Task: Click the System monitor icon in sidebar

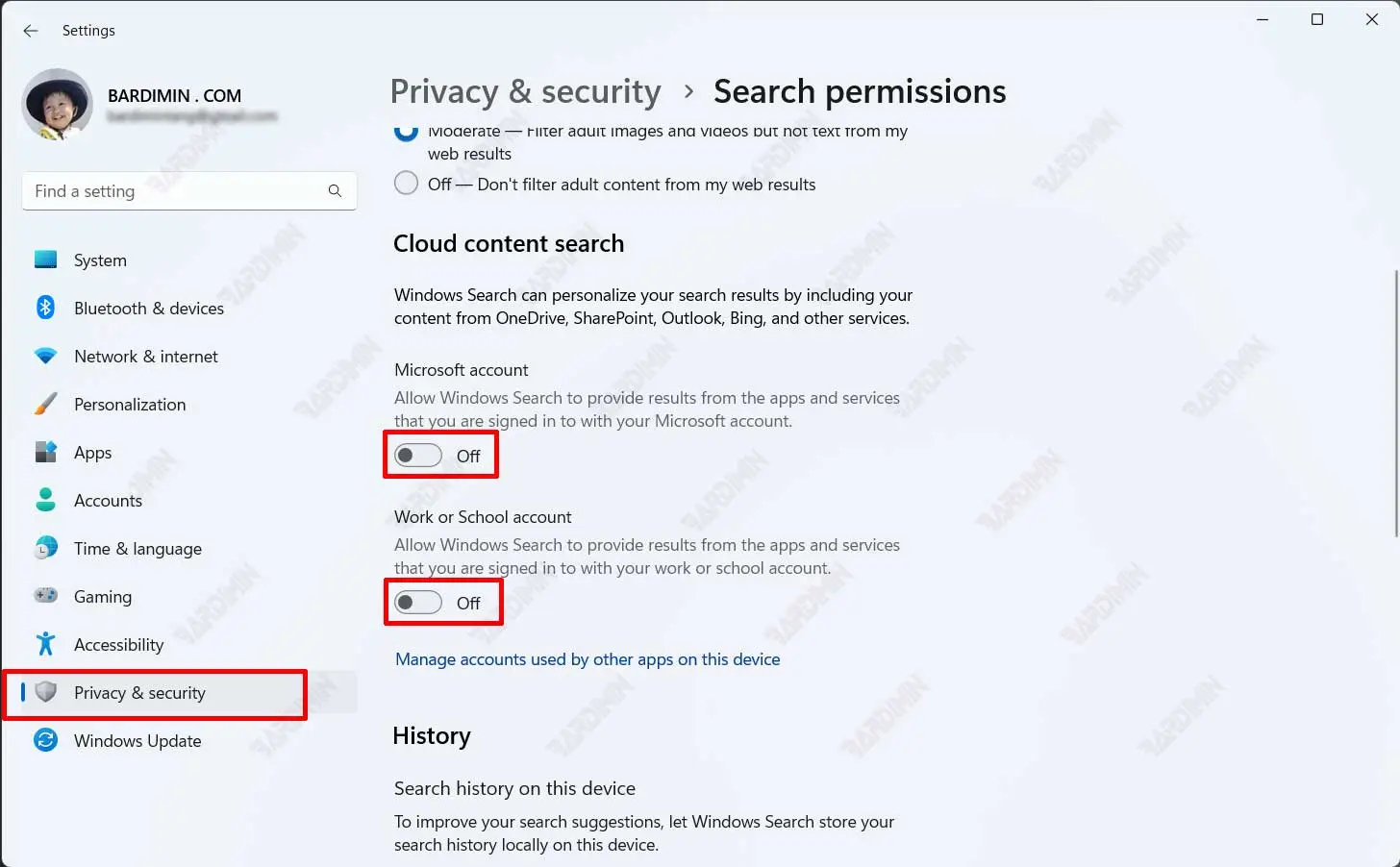Action: tap(45, 260)
